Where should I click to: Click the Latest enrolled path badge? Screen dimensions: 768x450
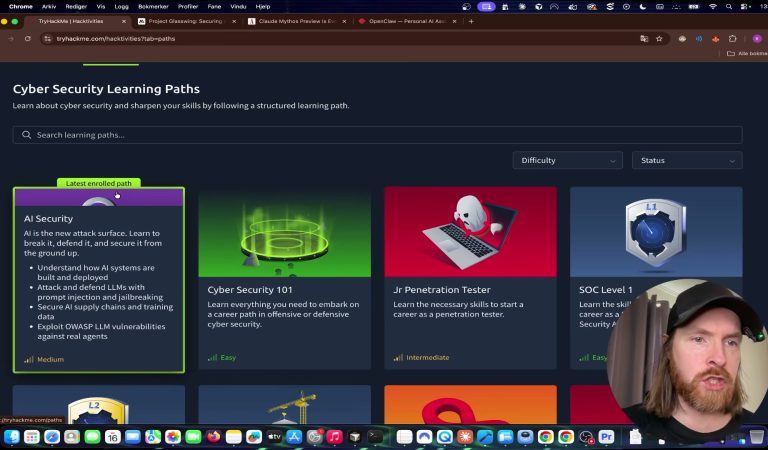point(98,183)
